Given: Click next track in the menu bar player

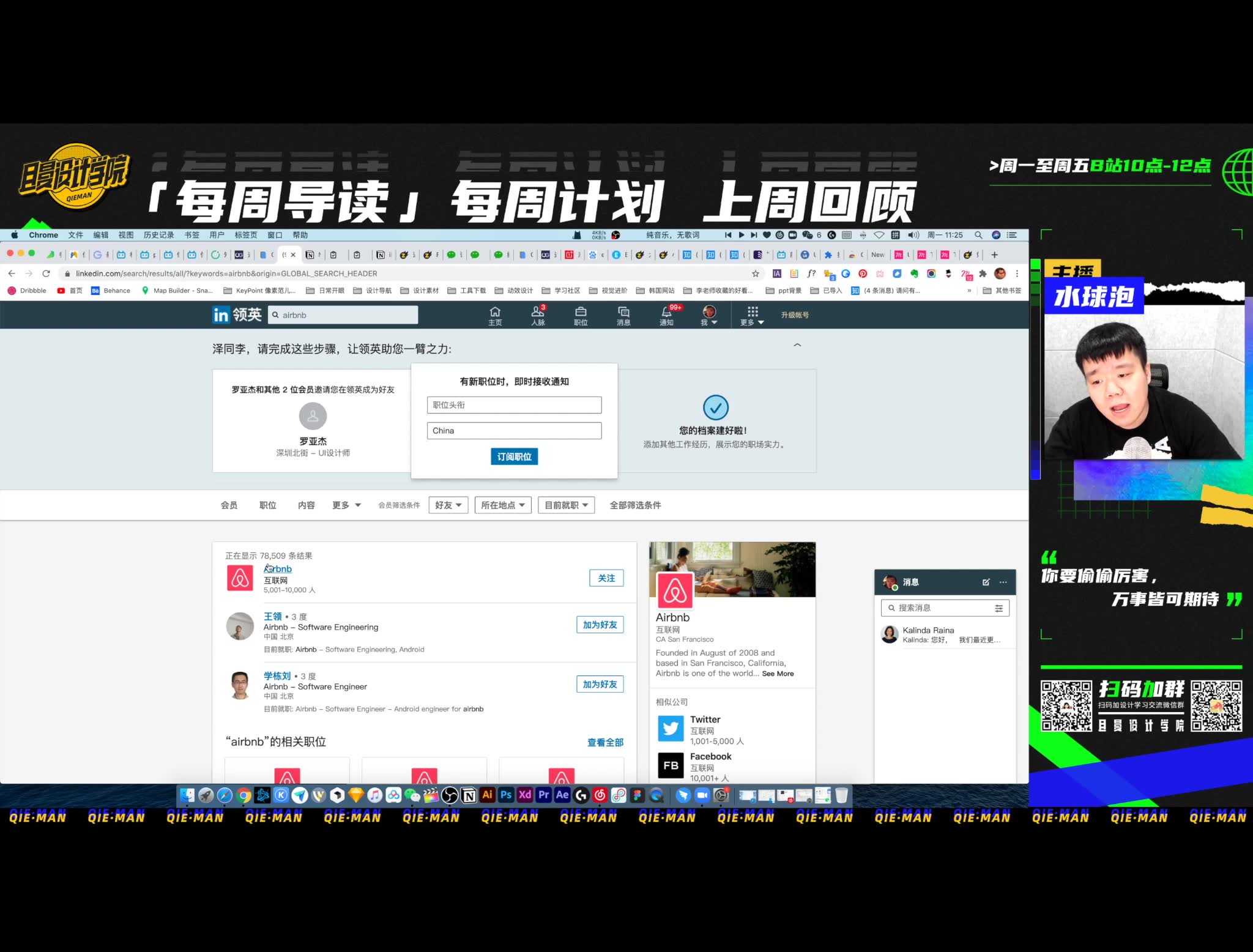Looking at the screenshot, I should pyautogui.click(x=754, y=235).
